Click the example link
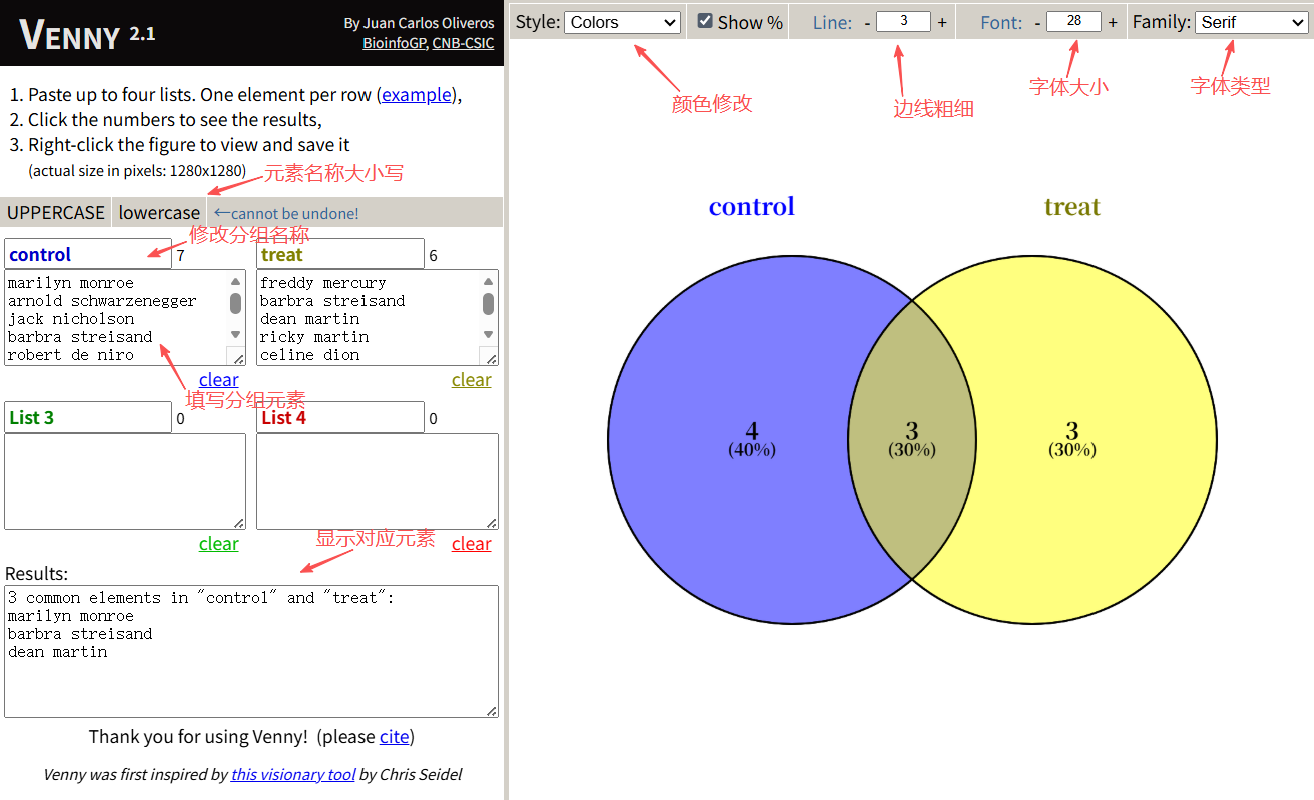Viewport: 1314px width, 800px height. 417,95
